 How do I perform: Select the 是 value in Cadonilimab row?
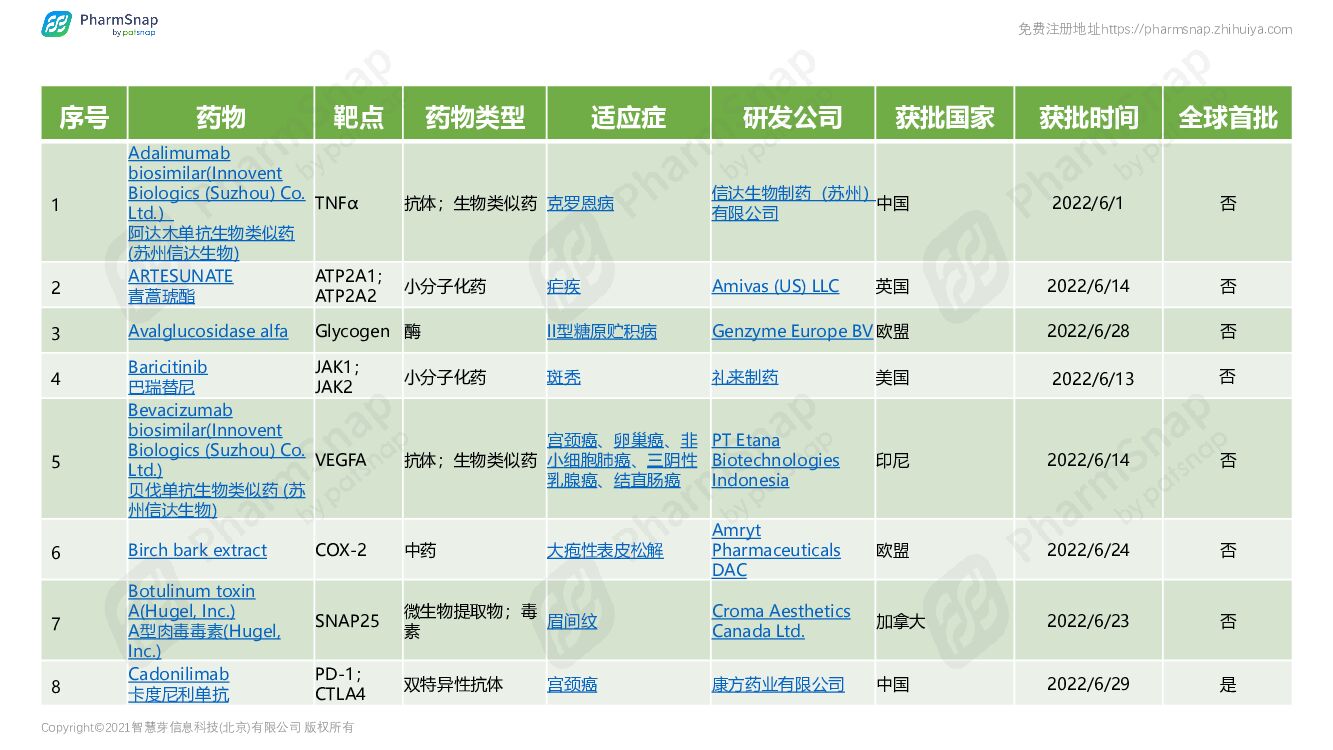click(x=1228, y=684)
